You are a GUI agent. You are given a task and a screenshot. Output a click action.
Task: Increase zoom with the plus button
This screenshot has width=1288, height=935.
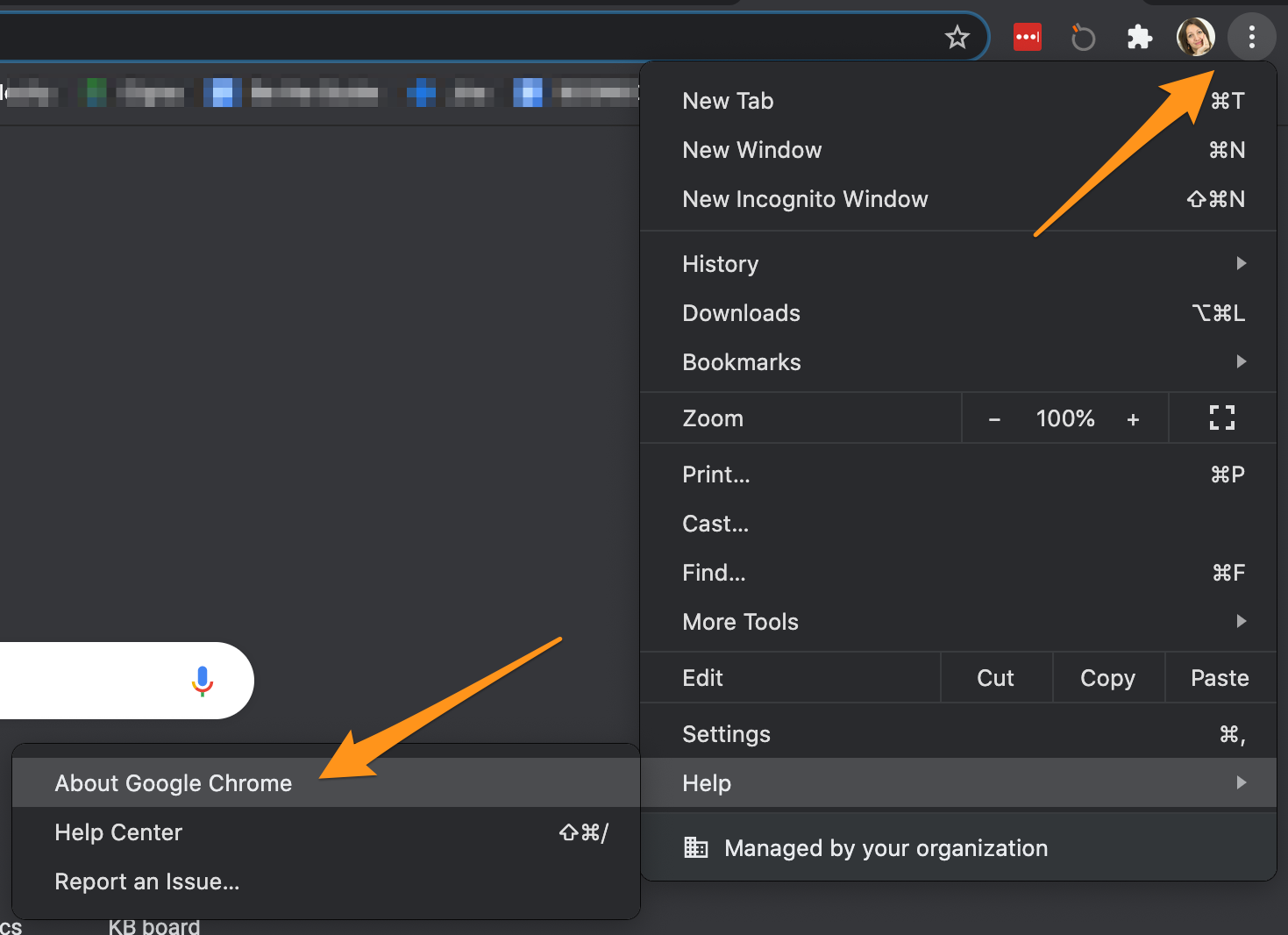(1133, 419)
